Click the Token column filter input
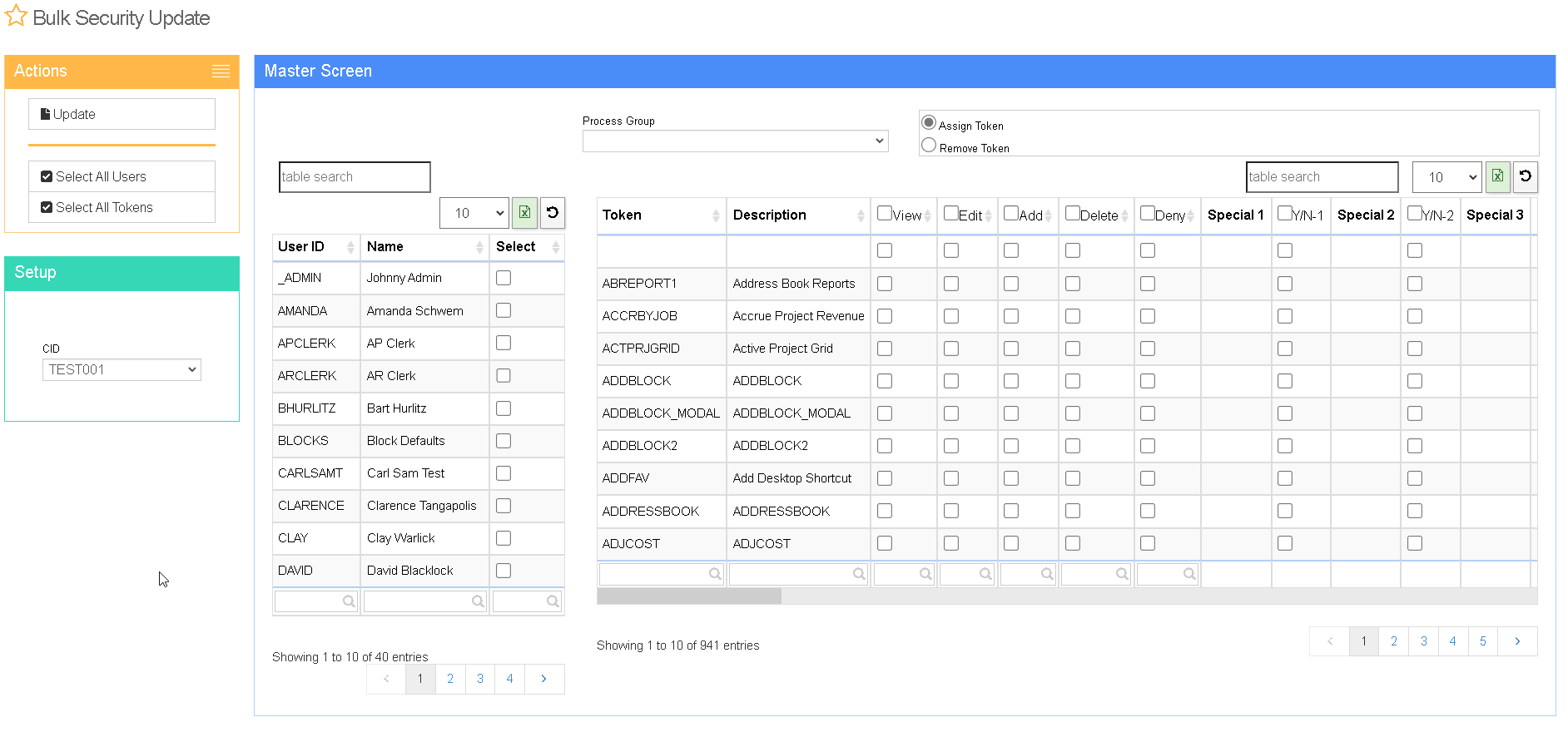 click(x=662, y=574)
